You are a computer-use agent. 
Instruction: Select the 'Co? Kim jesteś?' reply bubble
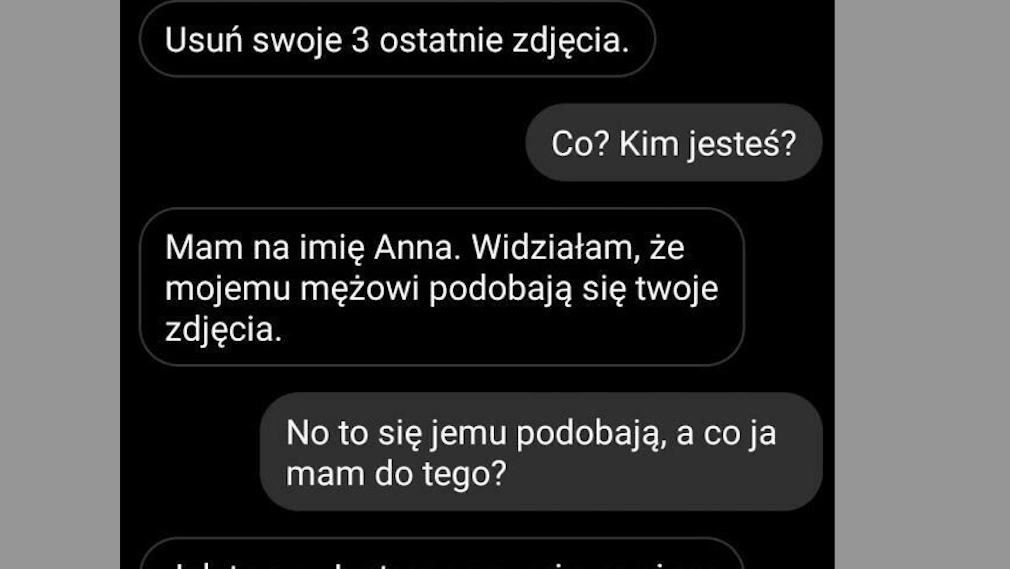[674, 142]
